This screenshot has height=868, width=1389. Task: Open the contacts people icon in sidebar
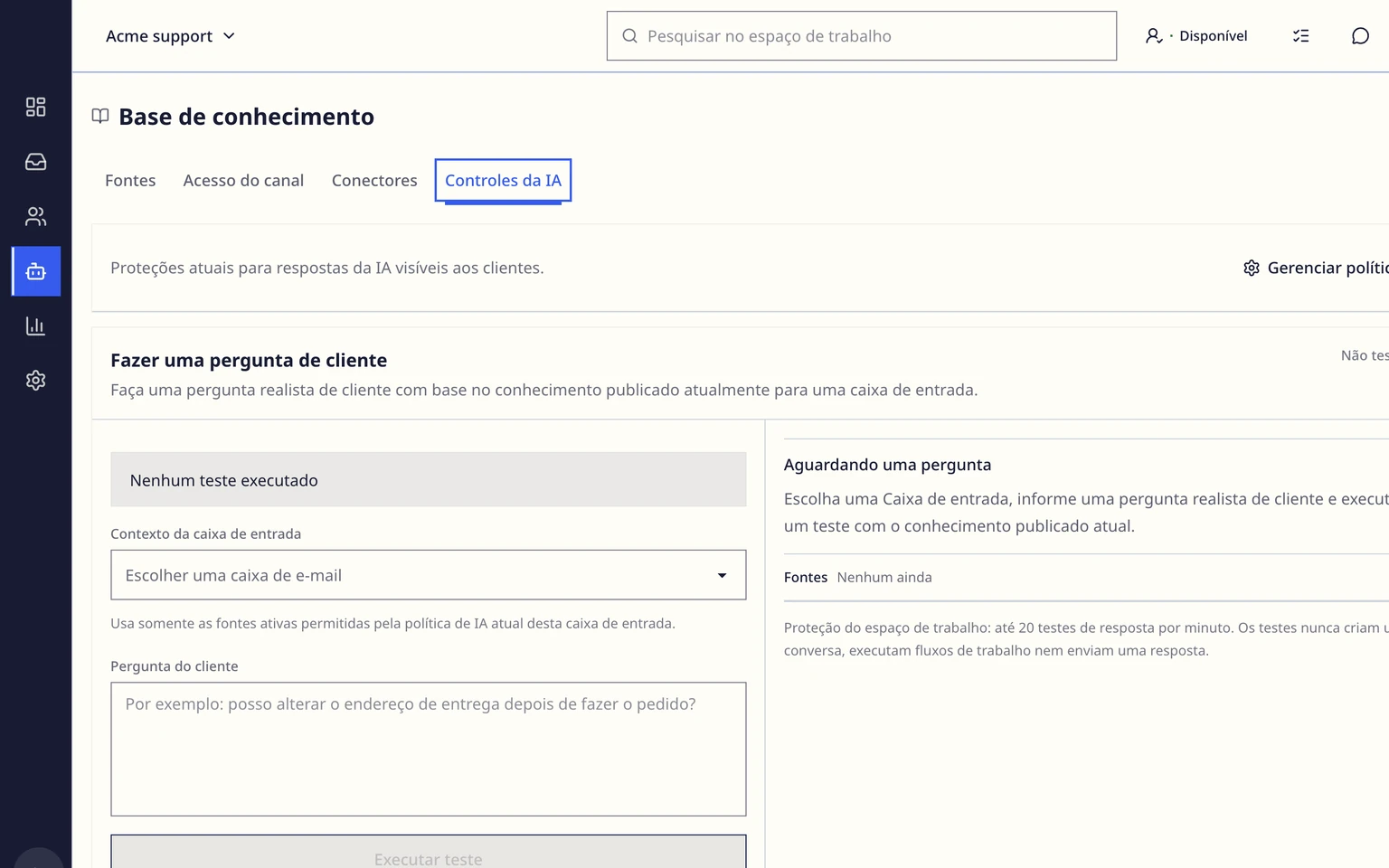pos(35,217)
